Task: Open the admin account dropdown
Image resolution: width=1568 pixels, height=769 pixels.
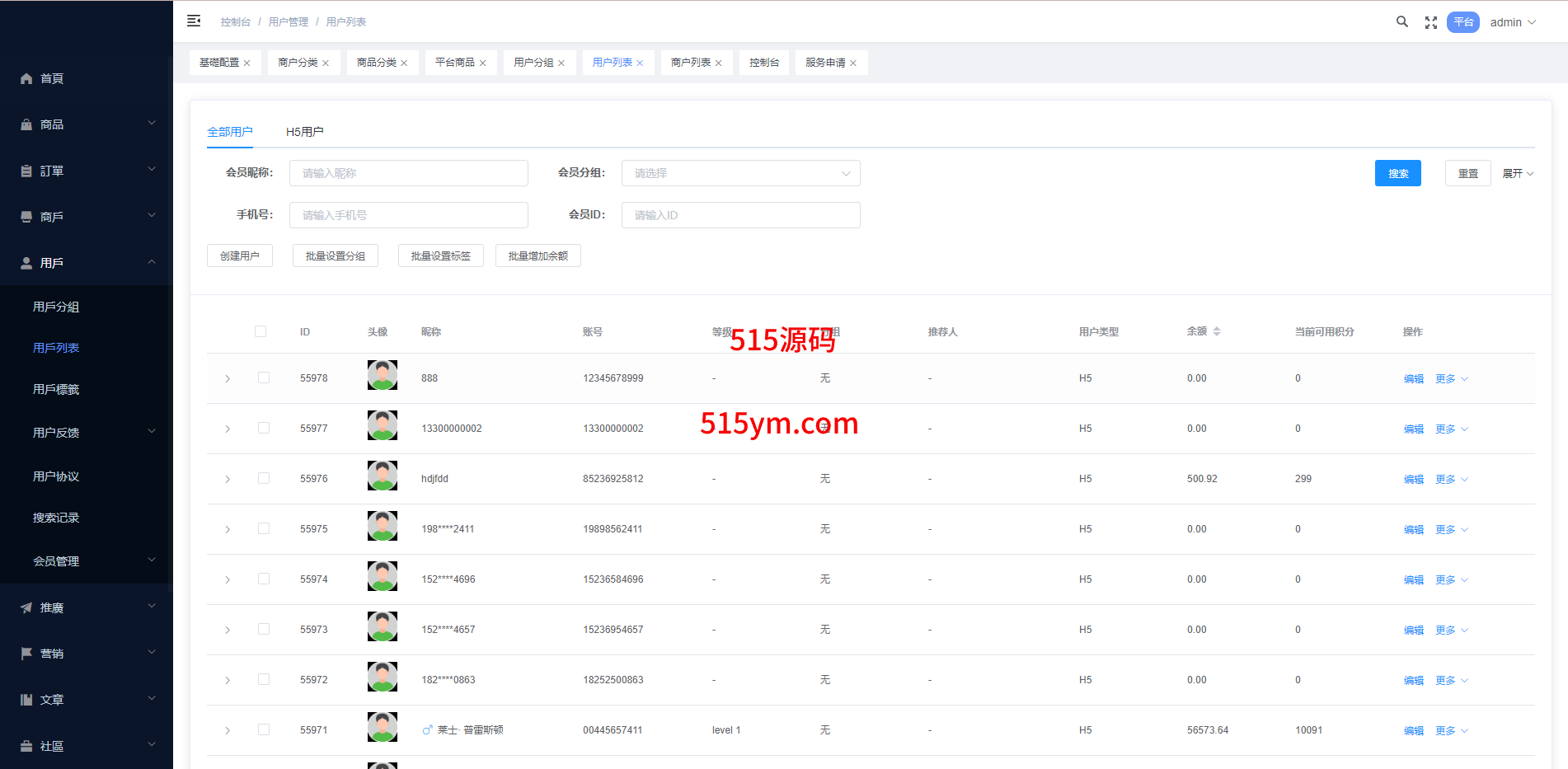Action: click(x=1512, y=22)
